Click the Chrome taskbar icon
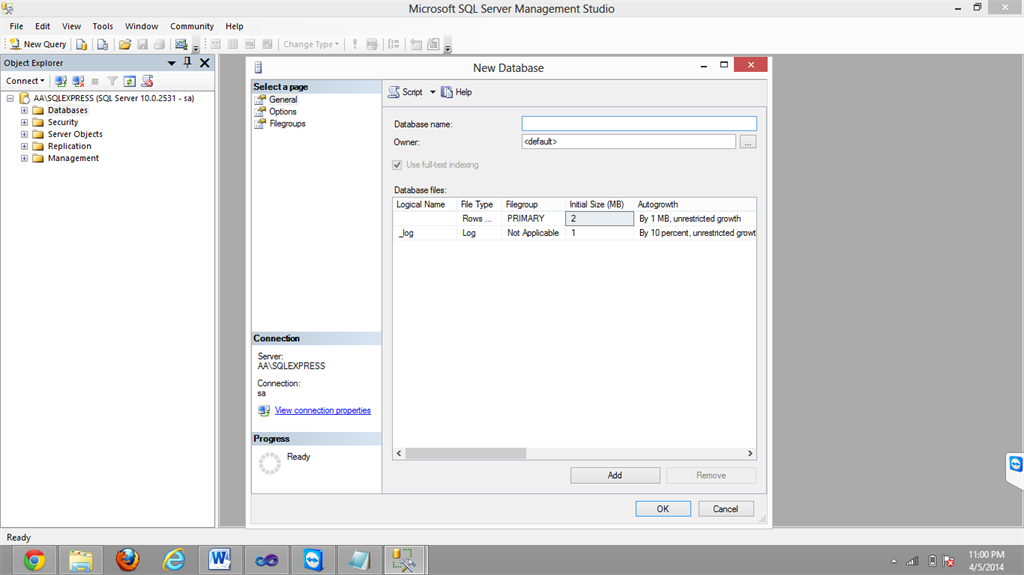Screen dimensions: 1024x575 pos(34,560)
